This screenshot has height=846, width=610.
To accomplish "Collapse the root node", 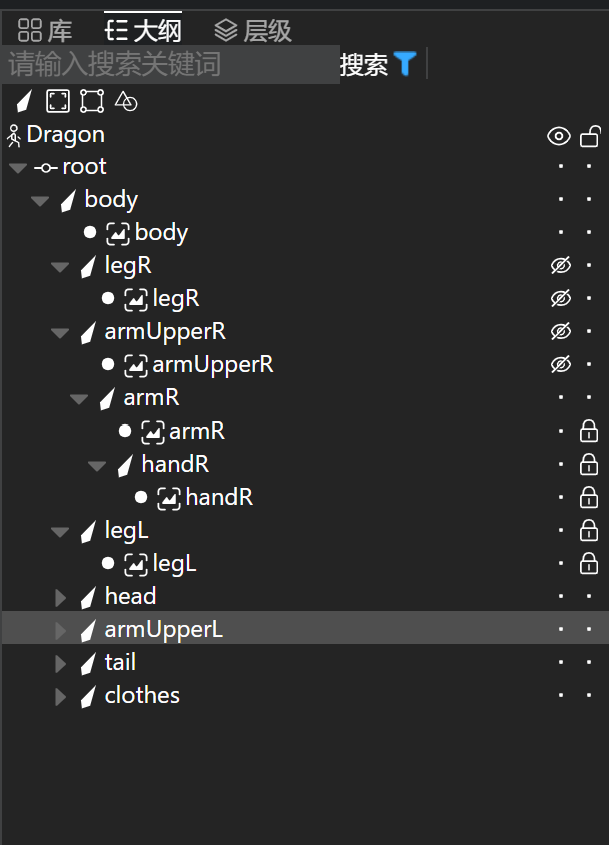I will coord(18,168).
